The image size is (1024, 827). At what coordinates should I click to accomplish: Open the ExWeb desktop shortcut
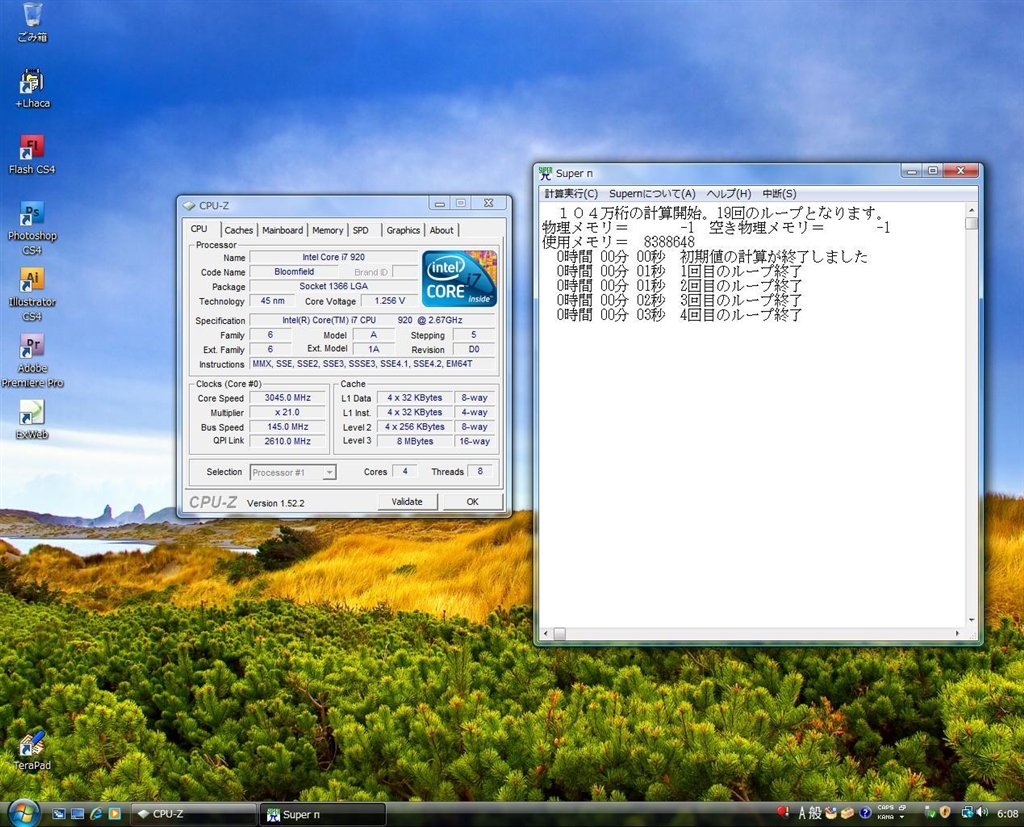[x=31, y=419]
